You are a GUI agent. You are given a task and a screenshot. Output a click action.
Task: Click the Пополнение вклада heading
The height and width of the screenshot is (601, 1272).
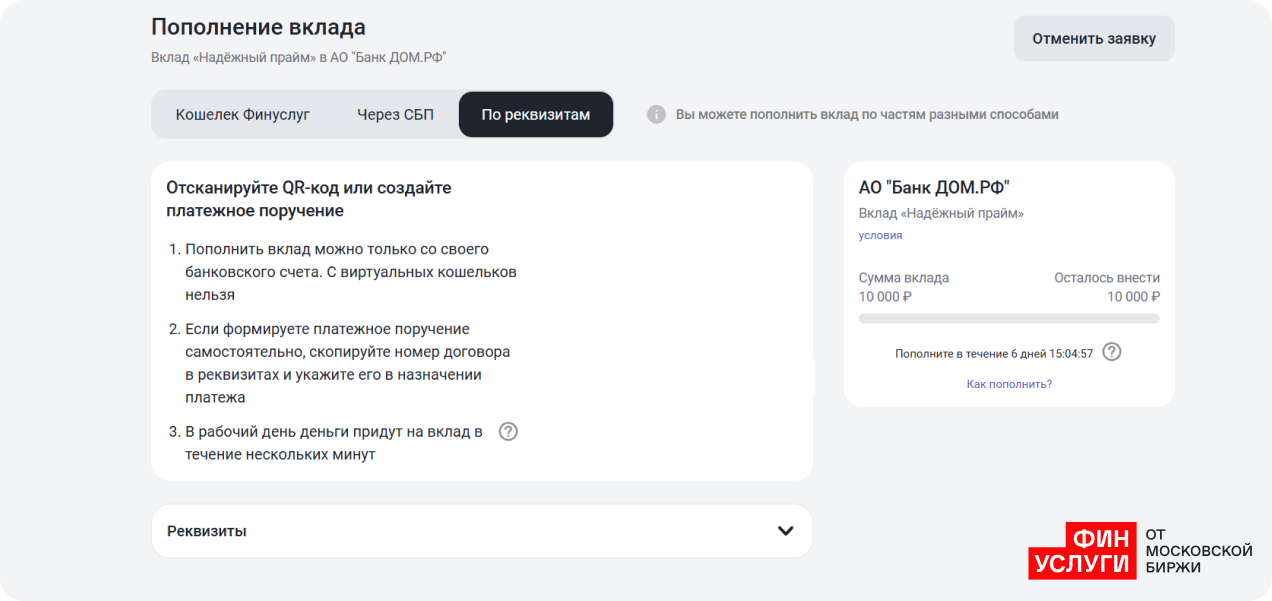coord(258,27)
